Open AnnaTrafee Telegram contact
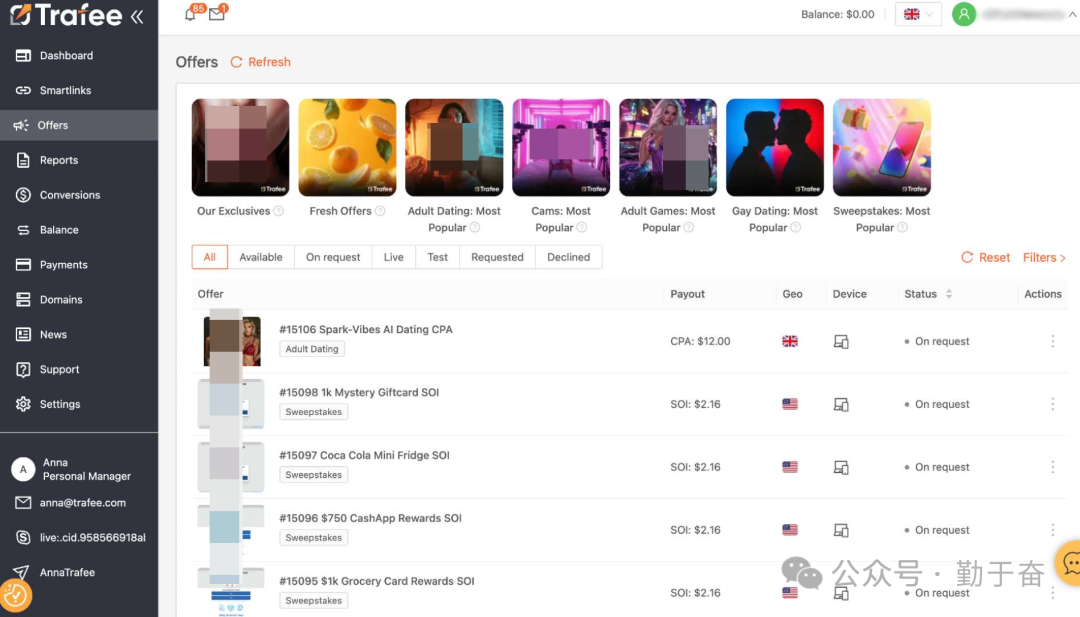 point(67,572)
